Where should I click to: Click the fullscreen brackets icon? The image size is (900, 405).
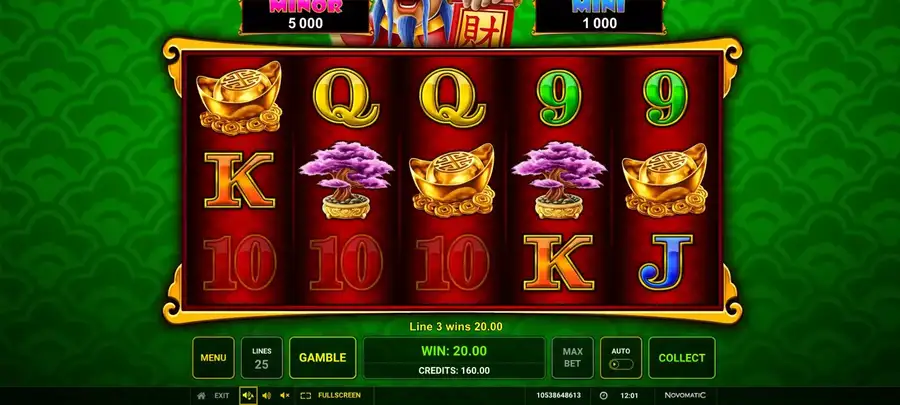coord(305,396)
